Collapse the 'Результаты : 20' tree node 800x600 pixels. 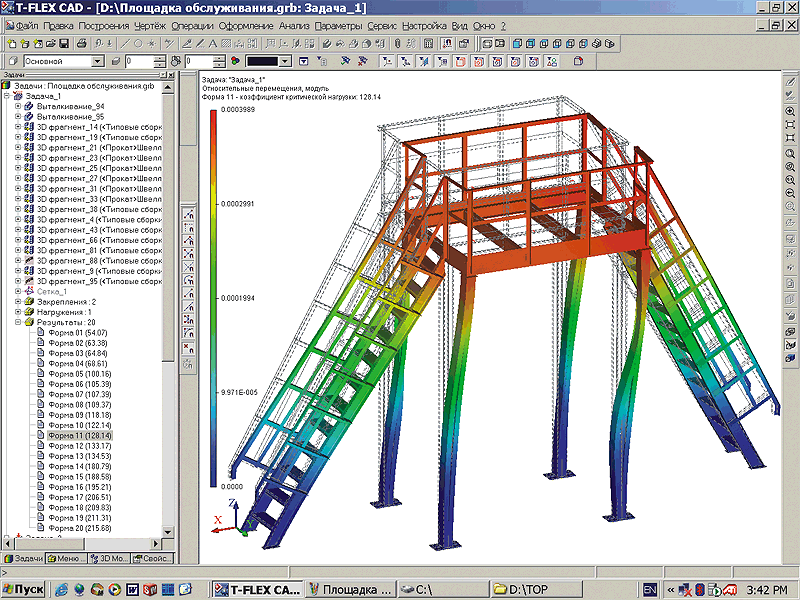(x=18, y=323)
